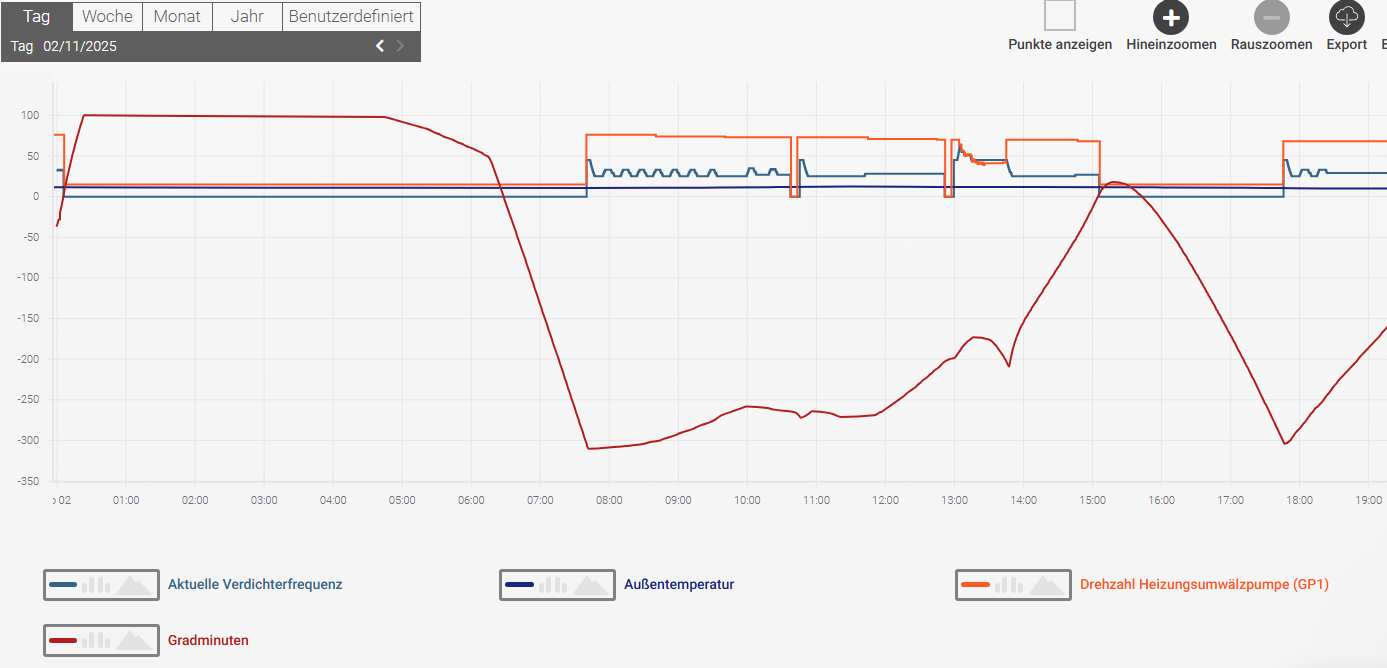Open the Benutzerdefiniert date range tab
The width and height of the screenshot is (1387, 668).
[351, 17]
